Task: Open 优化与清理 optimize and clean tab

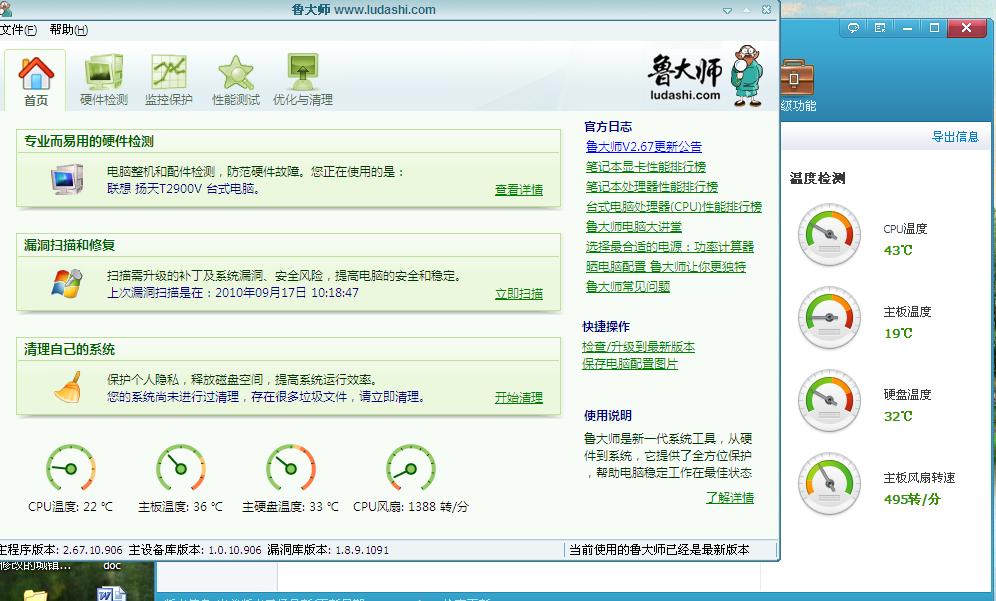Action: pyautogui.click(x=303, y=81)
